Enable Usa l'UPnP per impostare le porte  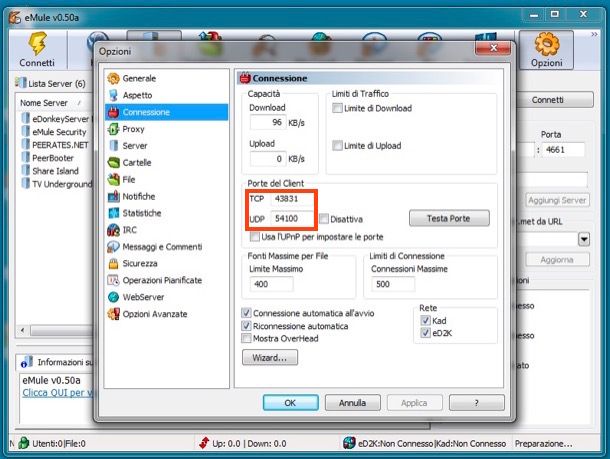(255, 237)
